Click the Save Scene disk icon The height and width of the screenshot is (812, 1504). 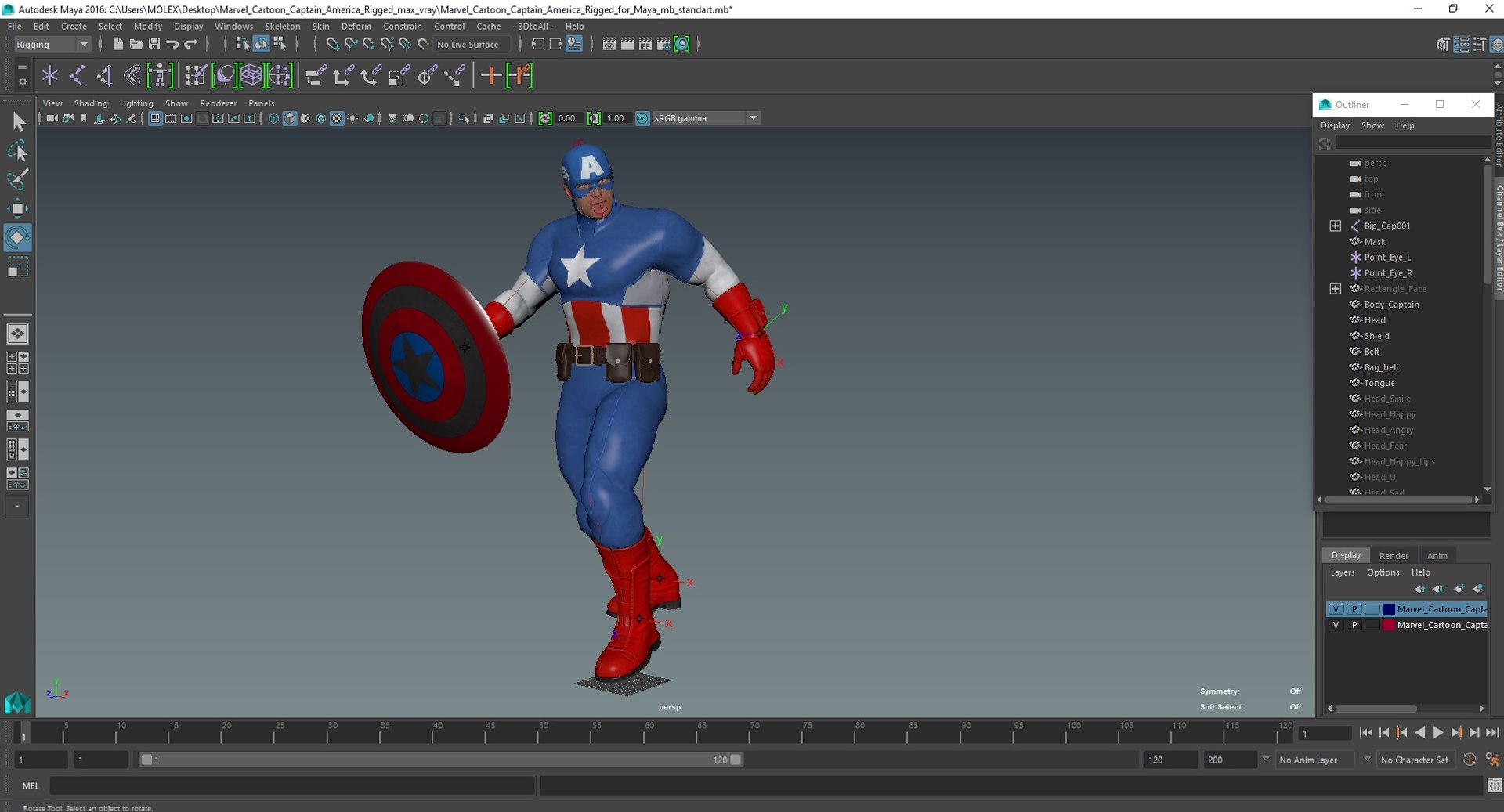154,44
